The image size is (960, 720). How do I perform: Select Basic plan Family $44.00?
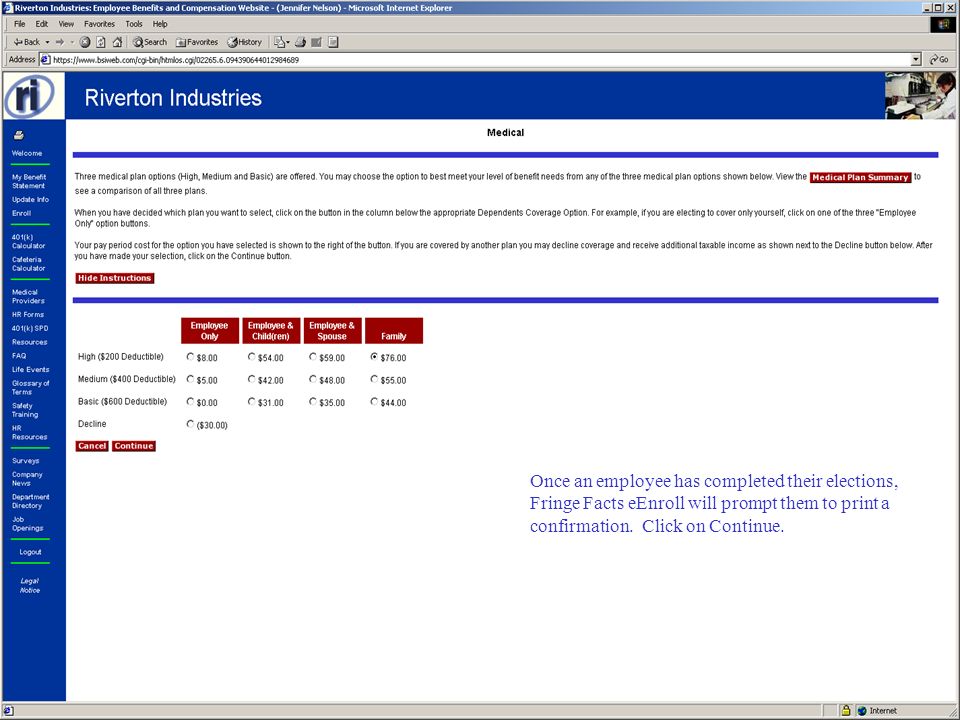(x=374, y=402)
